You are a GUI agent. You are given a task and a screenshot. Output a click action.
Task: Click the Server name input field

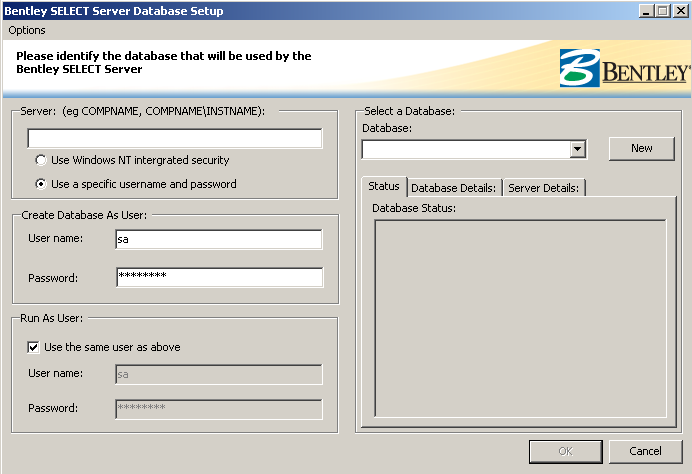point(175,139)
